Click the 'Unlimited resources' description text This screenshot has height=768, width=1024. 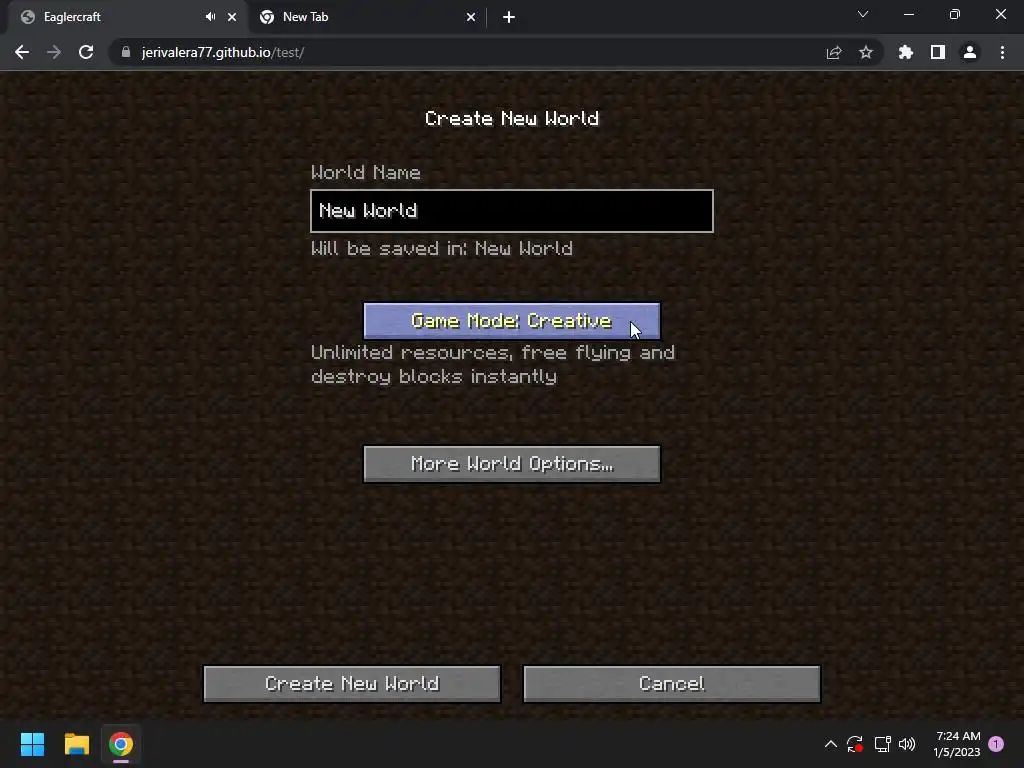[493, 364]
